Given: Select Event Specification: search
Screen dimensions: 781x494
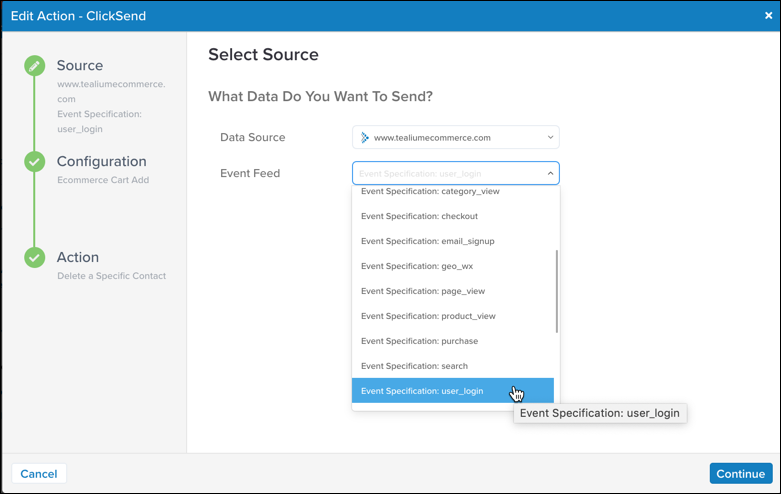Looking at the screenshot, I should click(414, 366).
